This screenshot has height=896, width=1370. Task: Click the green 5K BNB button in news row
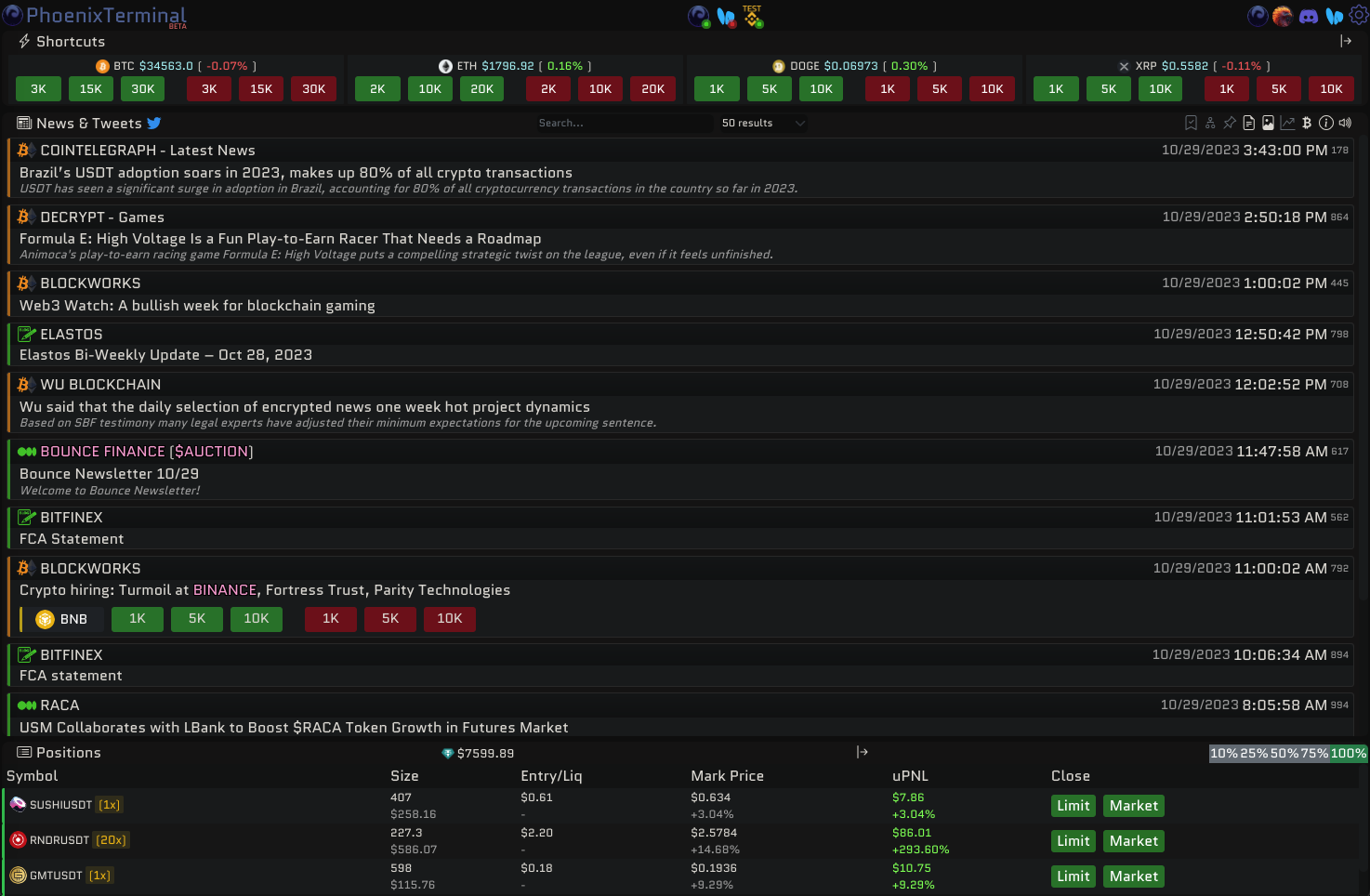pyautogui.click(x=196, y=619)
